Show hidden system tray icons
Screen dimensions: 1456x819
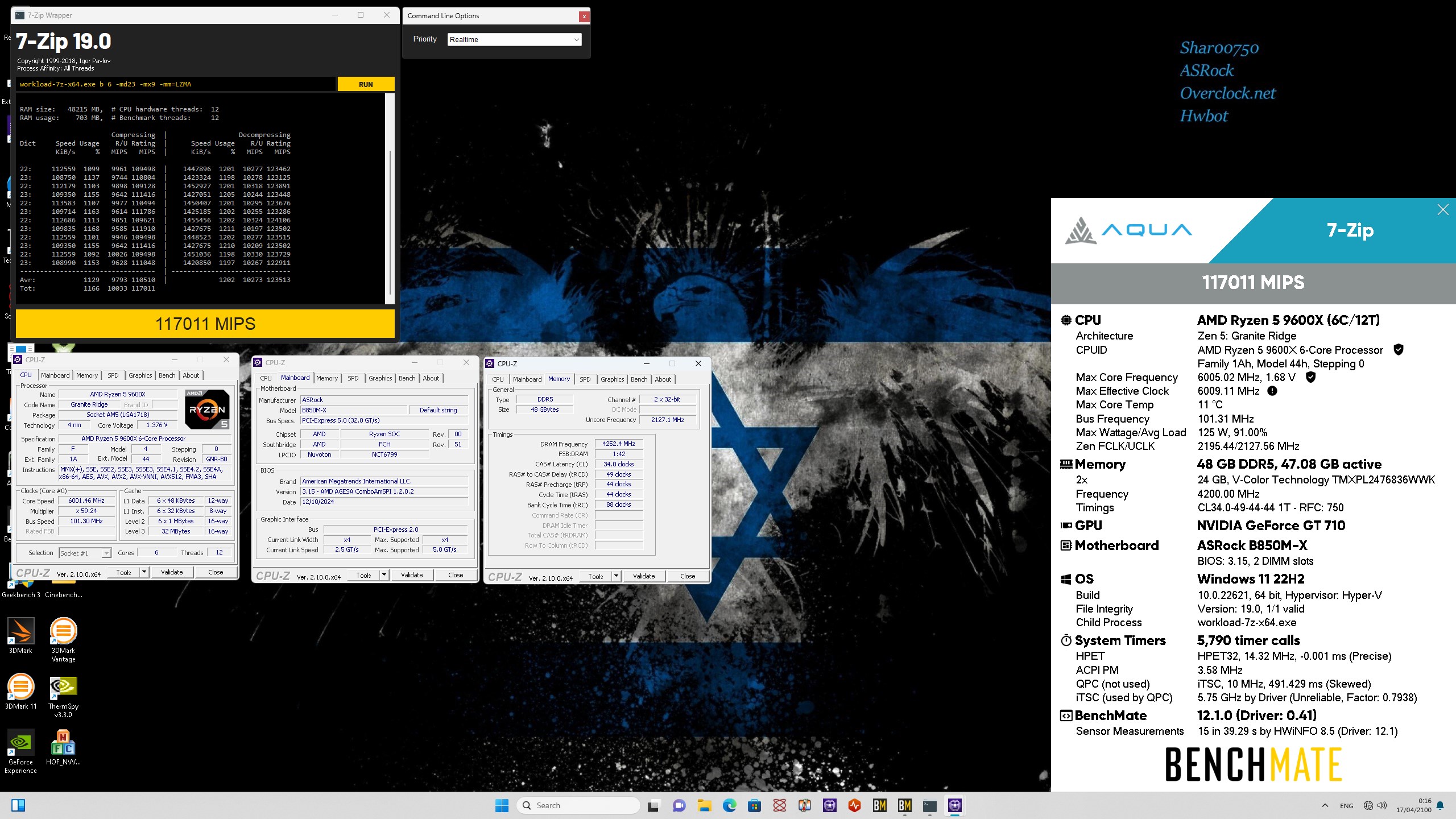pos(1325,805)
